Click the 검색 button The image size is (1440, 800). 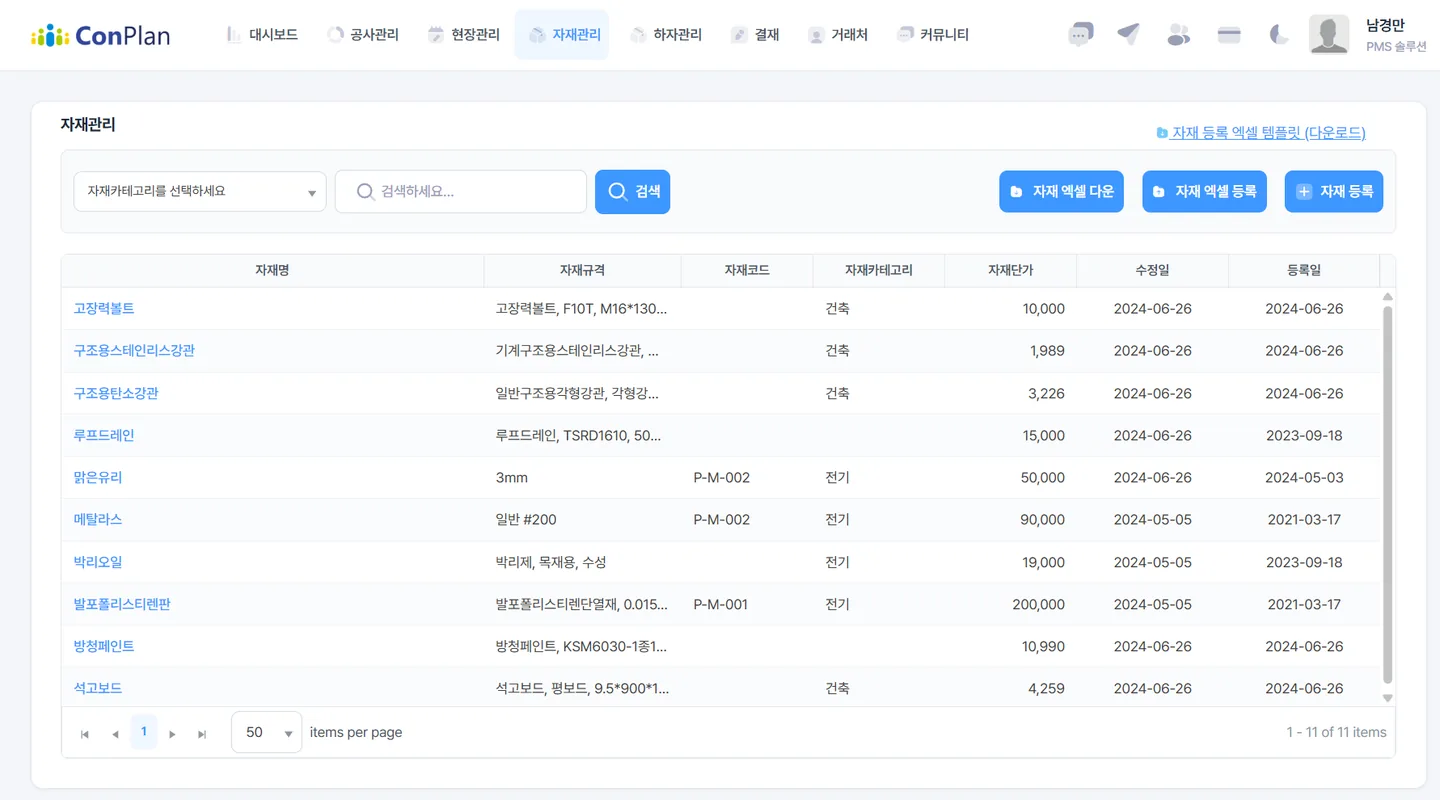pyautogui.click(x=632, y=191)
